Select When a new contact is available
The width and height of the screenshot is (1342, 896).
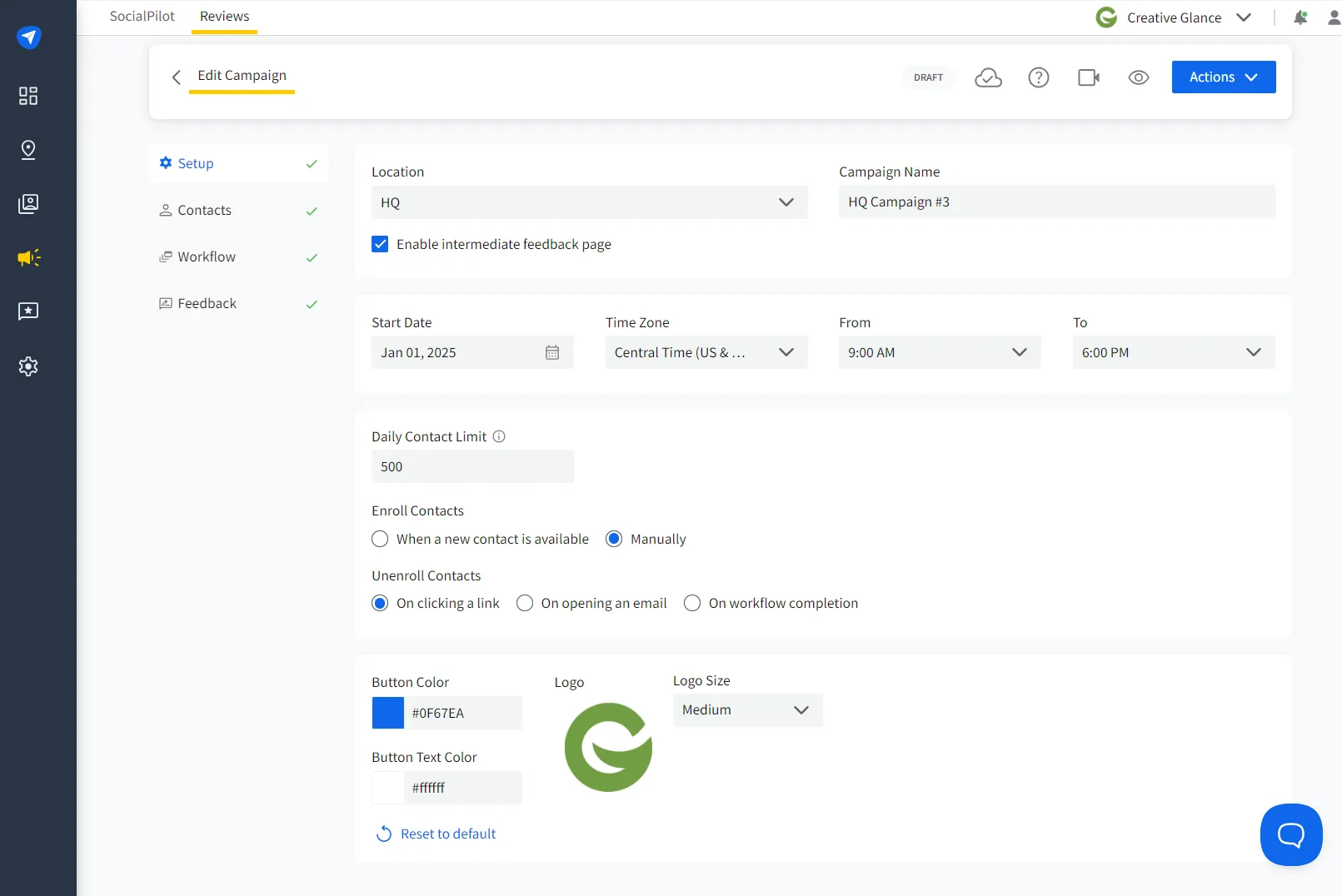pyautogui.click(x=380, y=539)
